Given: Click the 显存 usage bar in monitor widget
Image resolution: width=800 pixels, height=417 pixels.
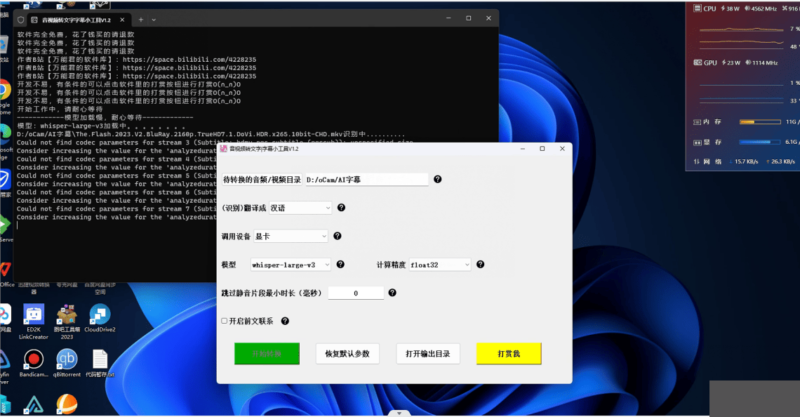Looking at the screenshot, I should coord(760,142).
